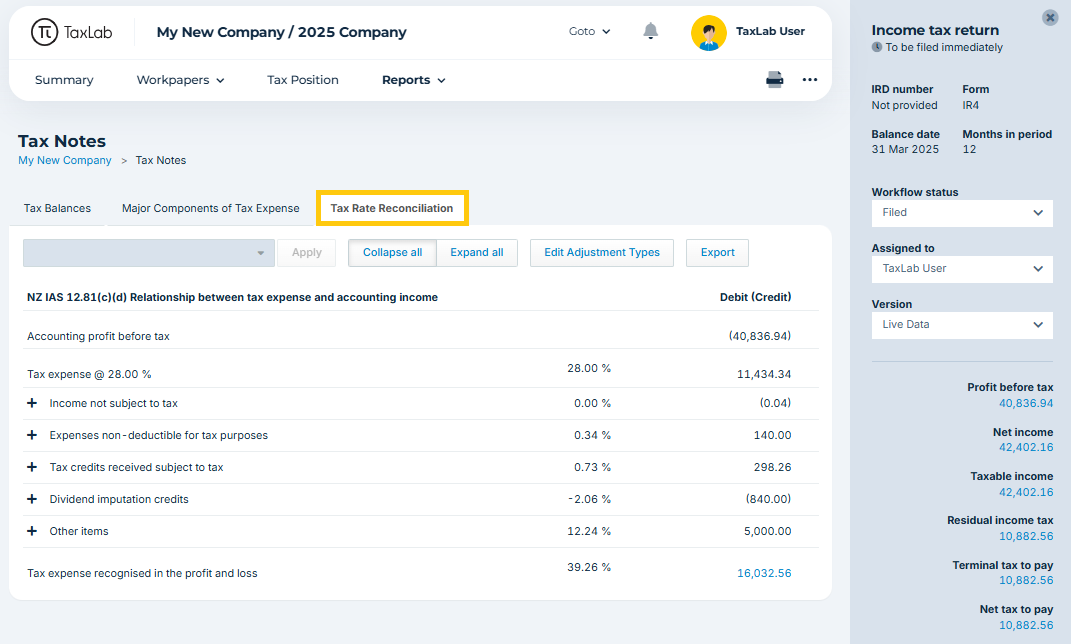Click the print icon
1071x644 pixels.
[x=775, y=80]
